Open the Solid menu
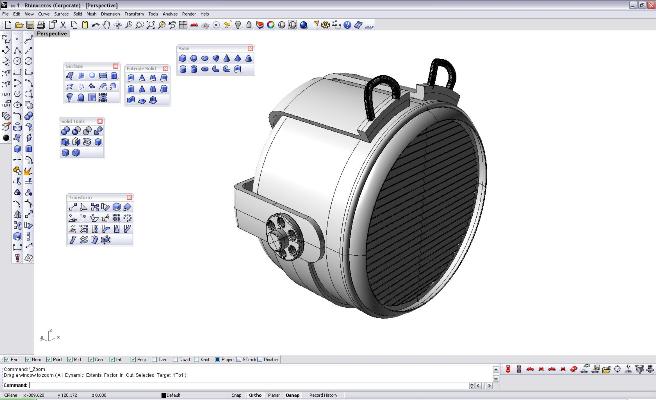Image resolution: width=656 pixels, height=400 pixels. pos(78,14)
